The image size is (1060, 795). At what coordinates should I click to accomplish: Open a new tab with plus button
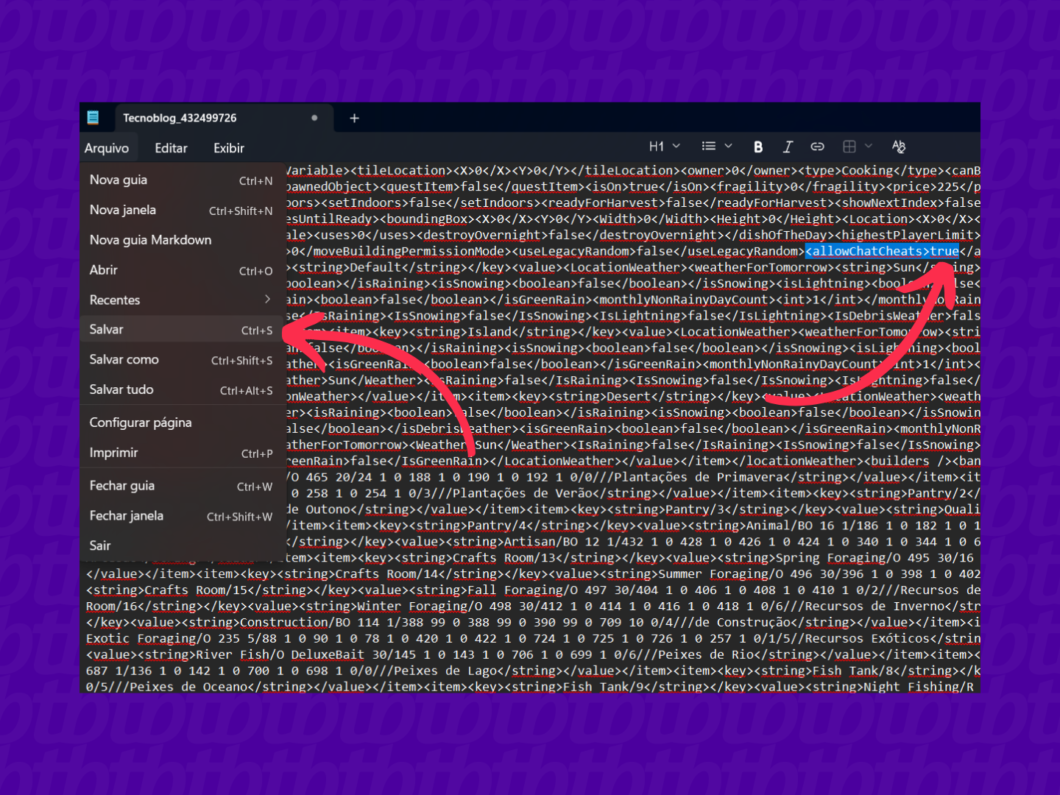(354, 118)
